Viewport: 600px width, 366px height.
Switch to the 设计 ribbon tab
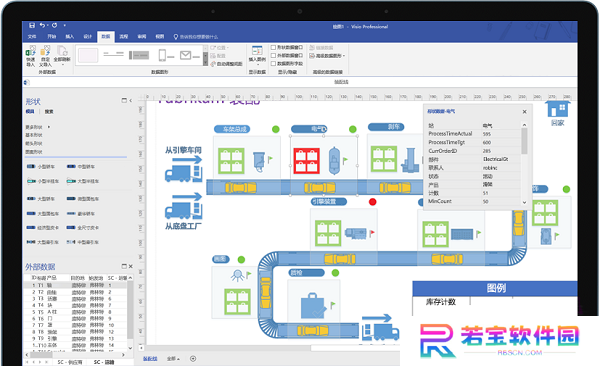coord(88,37)
